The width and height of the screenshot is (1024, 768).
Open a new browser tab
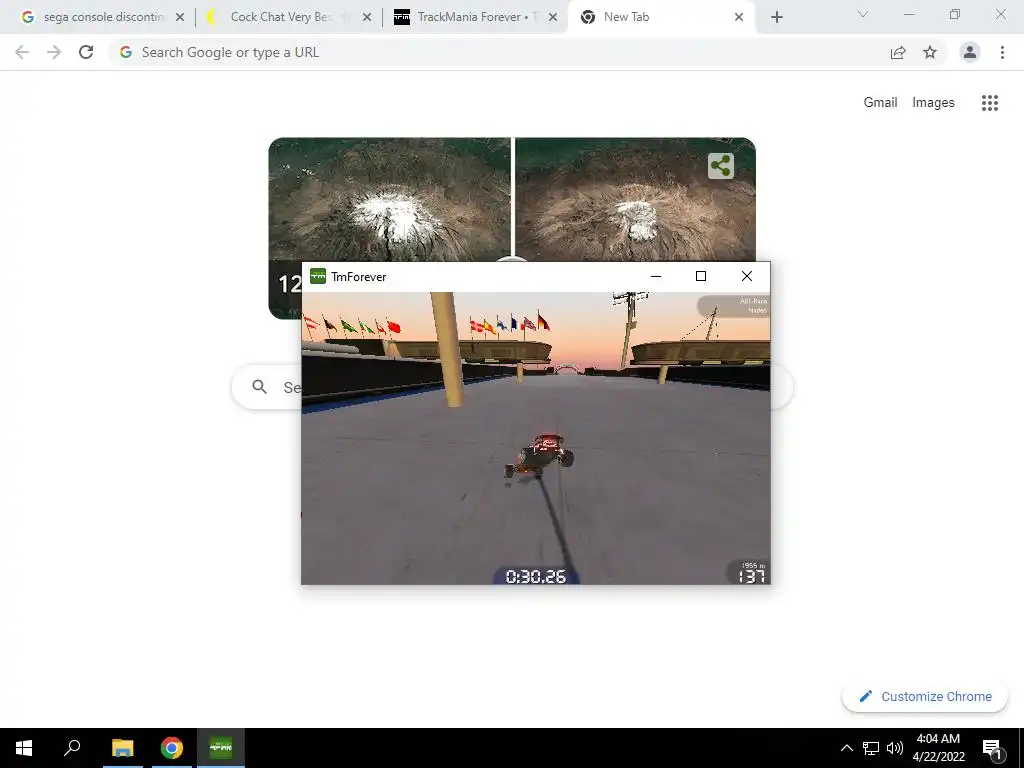[x=776, y=18]
